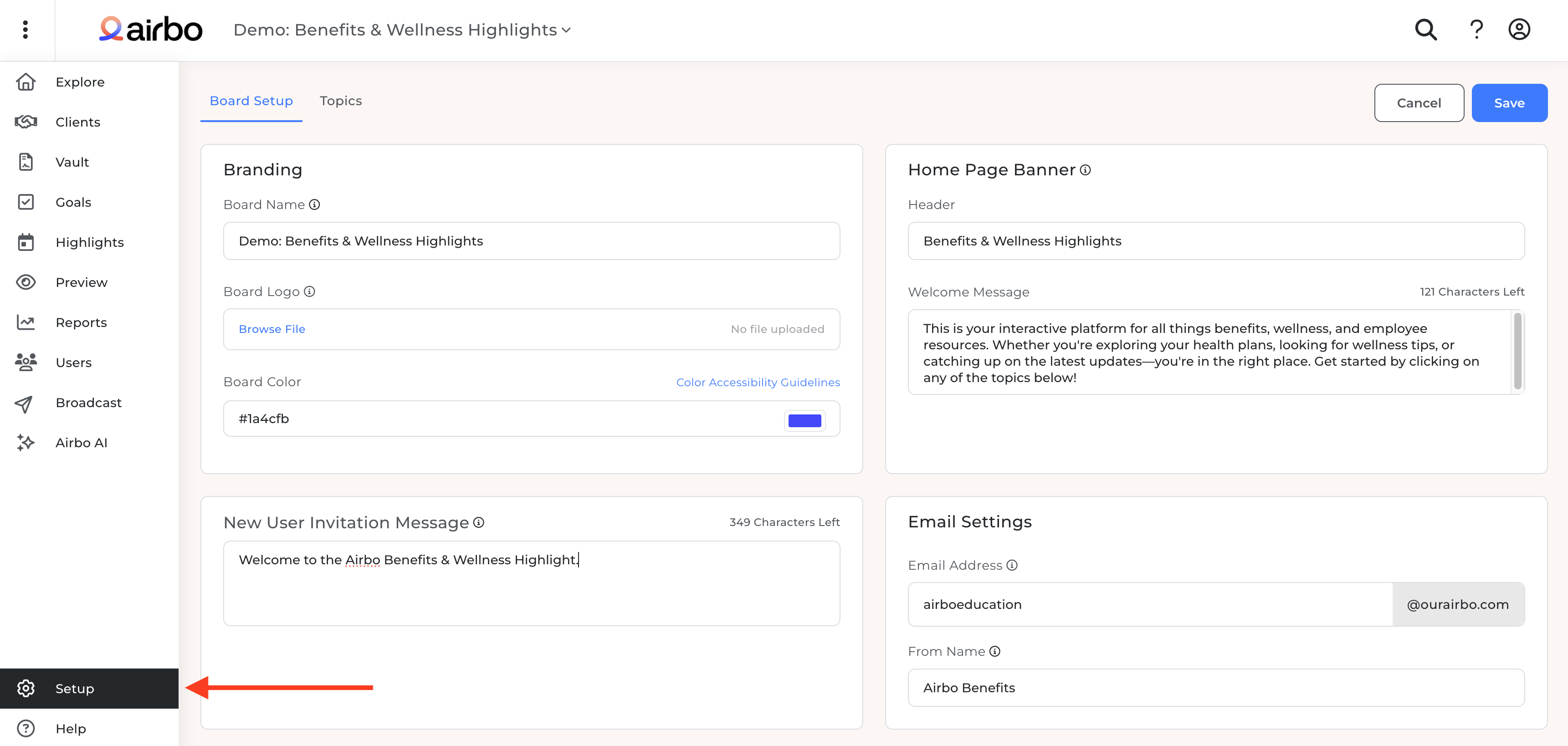
Task: Open Clients in the sidebar
Action: pyautogui.click(x=89, y=122)
